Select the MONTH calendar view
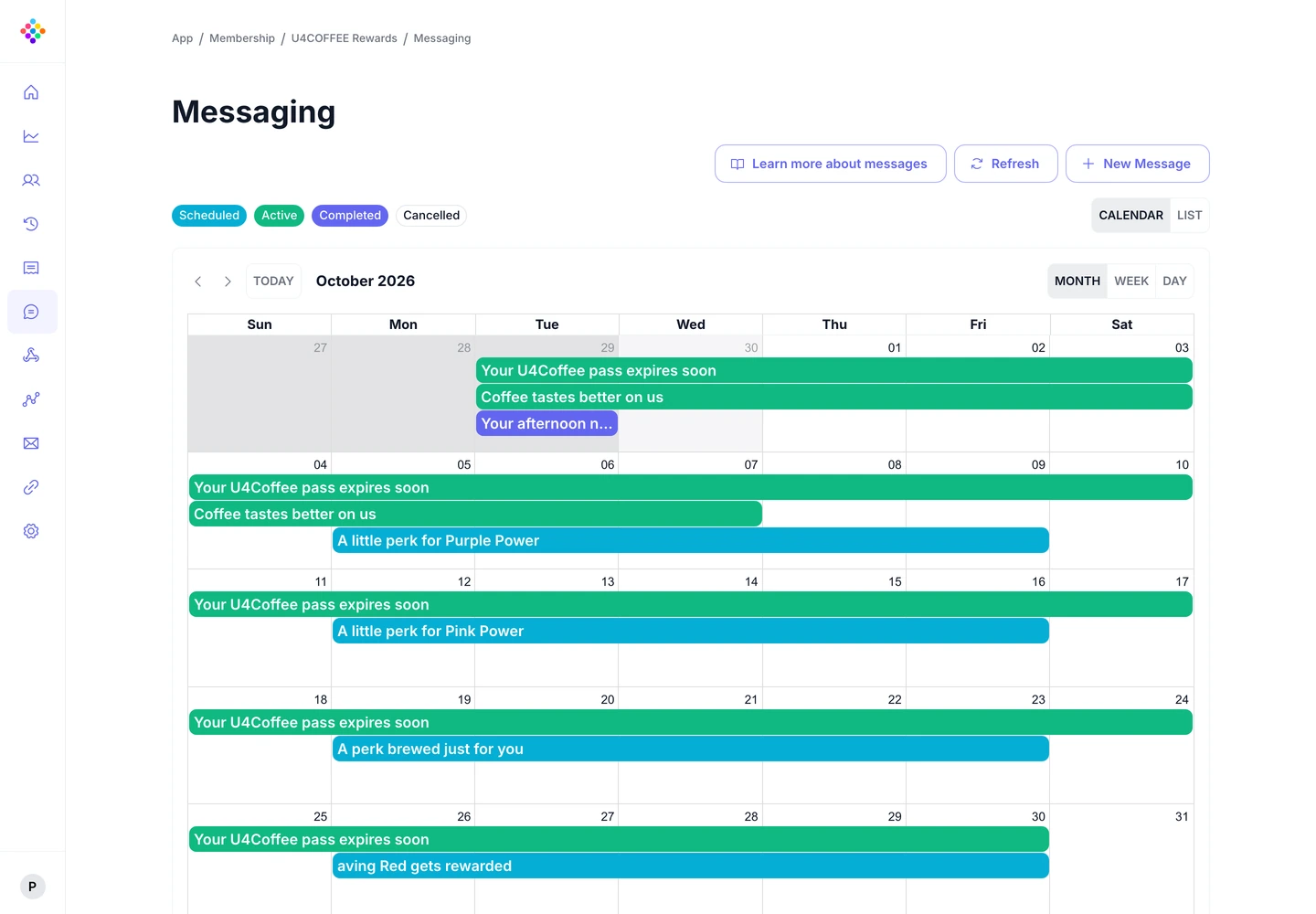 point(1077,282)
